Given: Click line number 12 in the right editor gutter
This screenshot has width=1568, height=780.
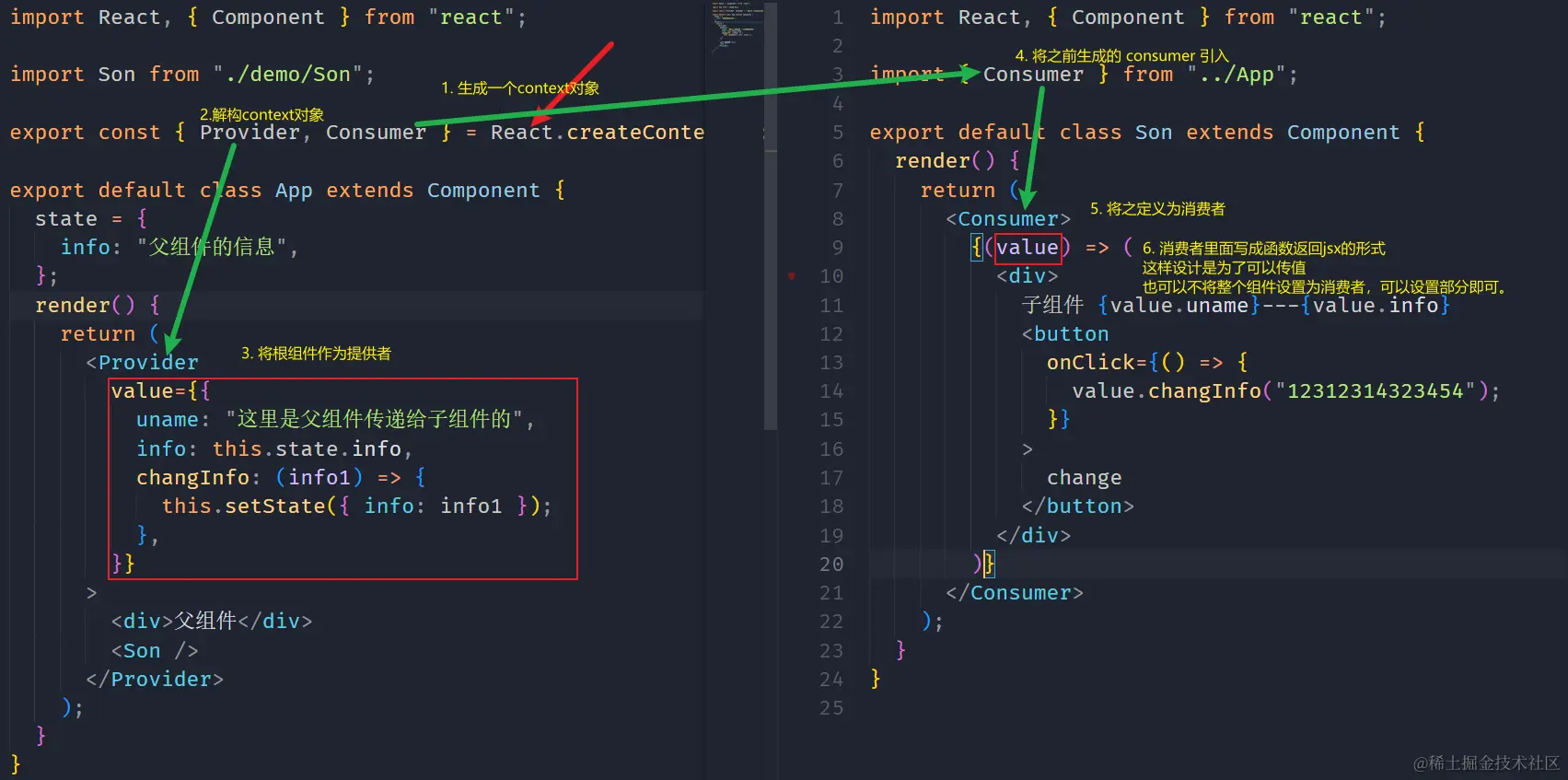Looking at the screenshot, I should tap(831, 334).
